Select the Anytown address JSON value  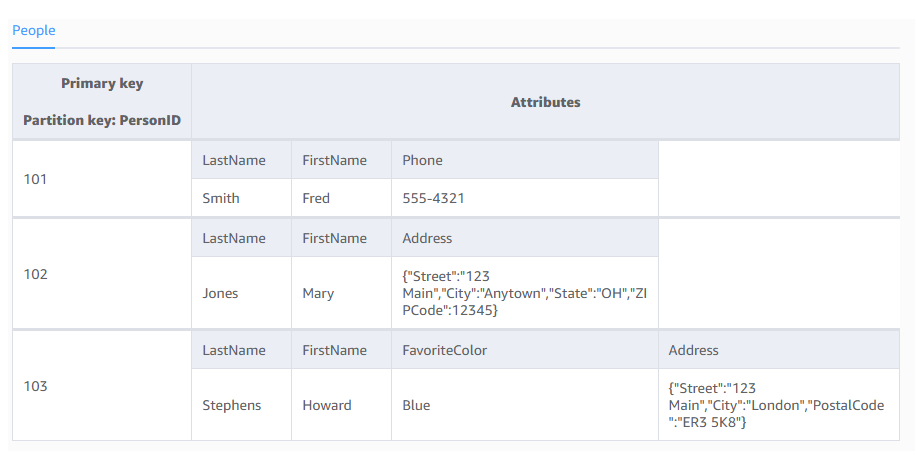tap(525, 293)
